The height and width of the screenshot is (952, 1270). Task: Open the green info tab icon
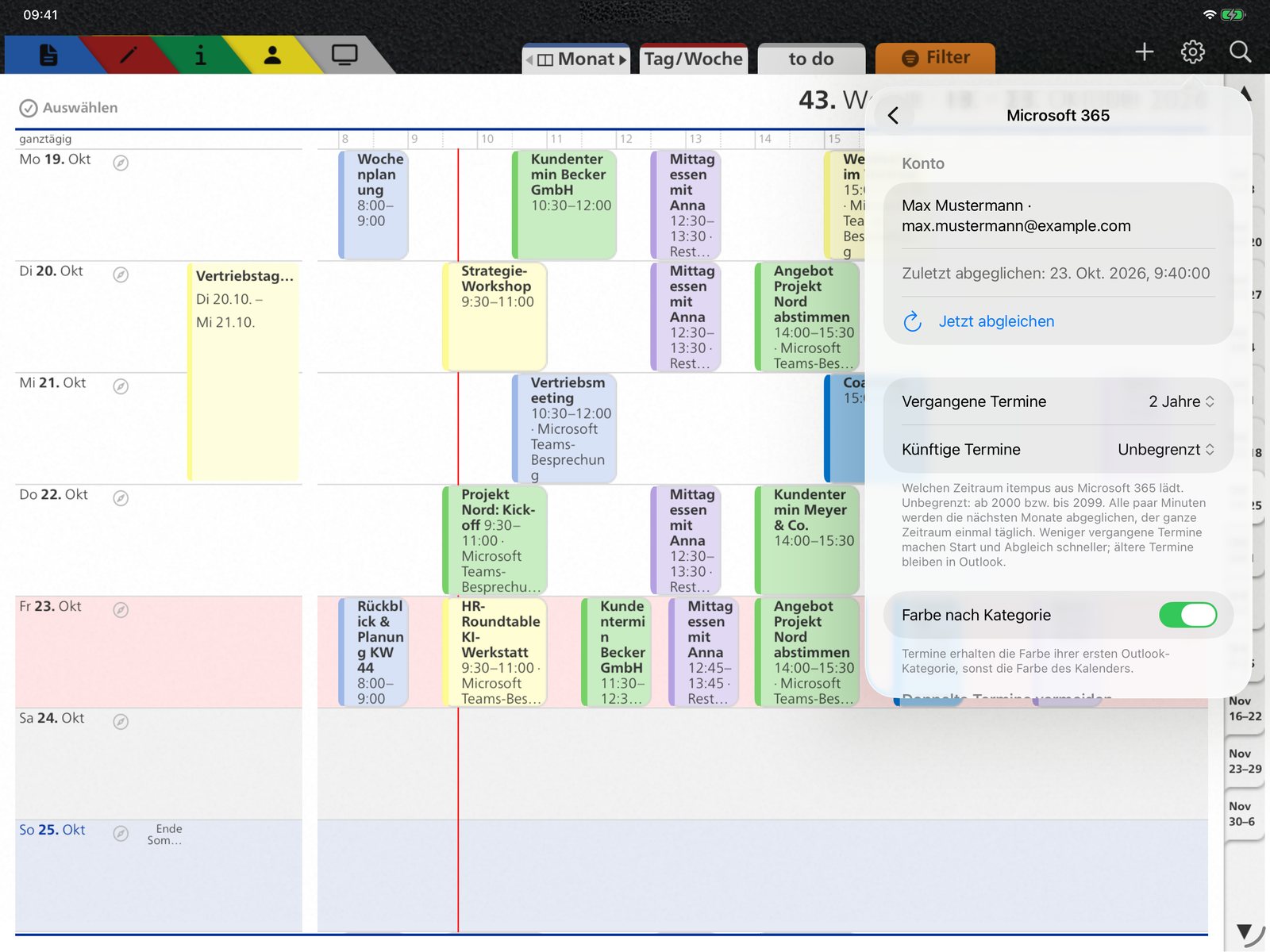[x=200, y=55]
